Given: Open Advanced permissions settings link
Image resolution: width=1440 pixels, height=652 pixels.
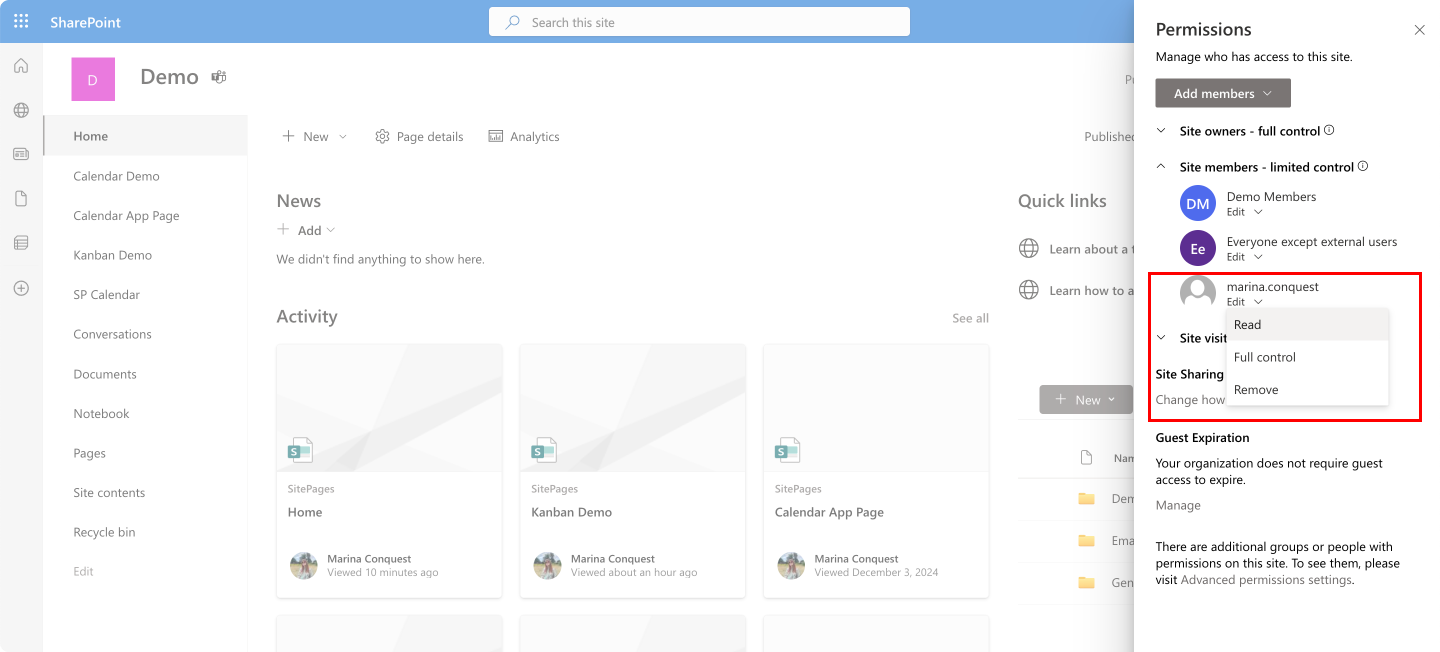Looking at the screenshot, I should click(1265, 580).
